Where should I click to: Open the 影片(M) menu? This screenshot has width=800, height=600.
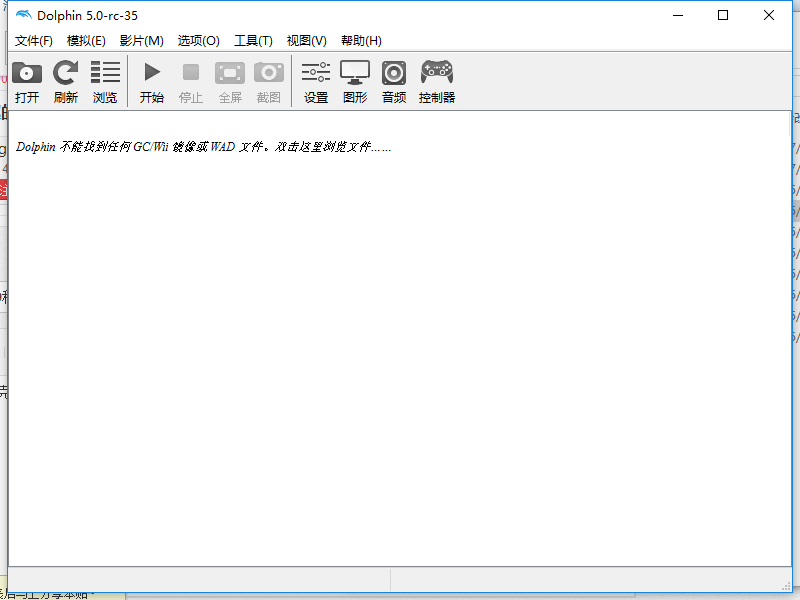point(141,41)
